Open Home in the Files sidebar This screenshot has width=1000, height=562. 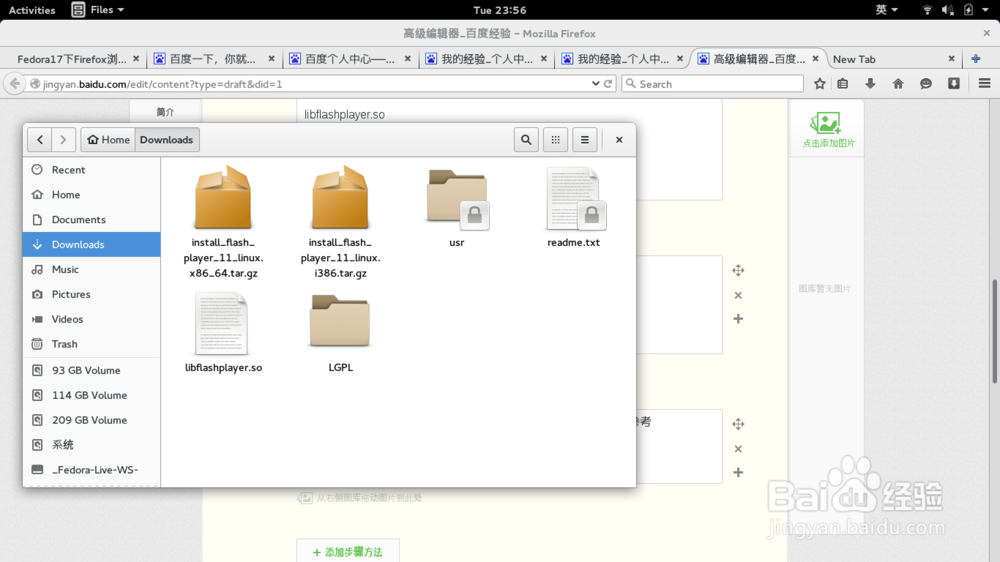pyautogui.click(x=92, y=195)
